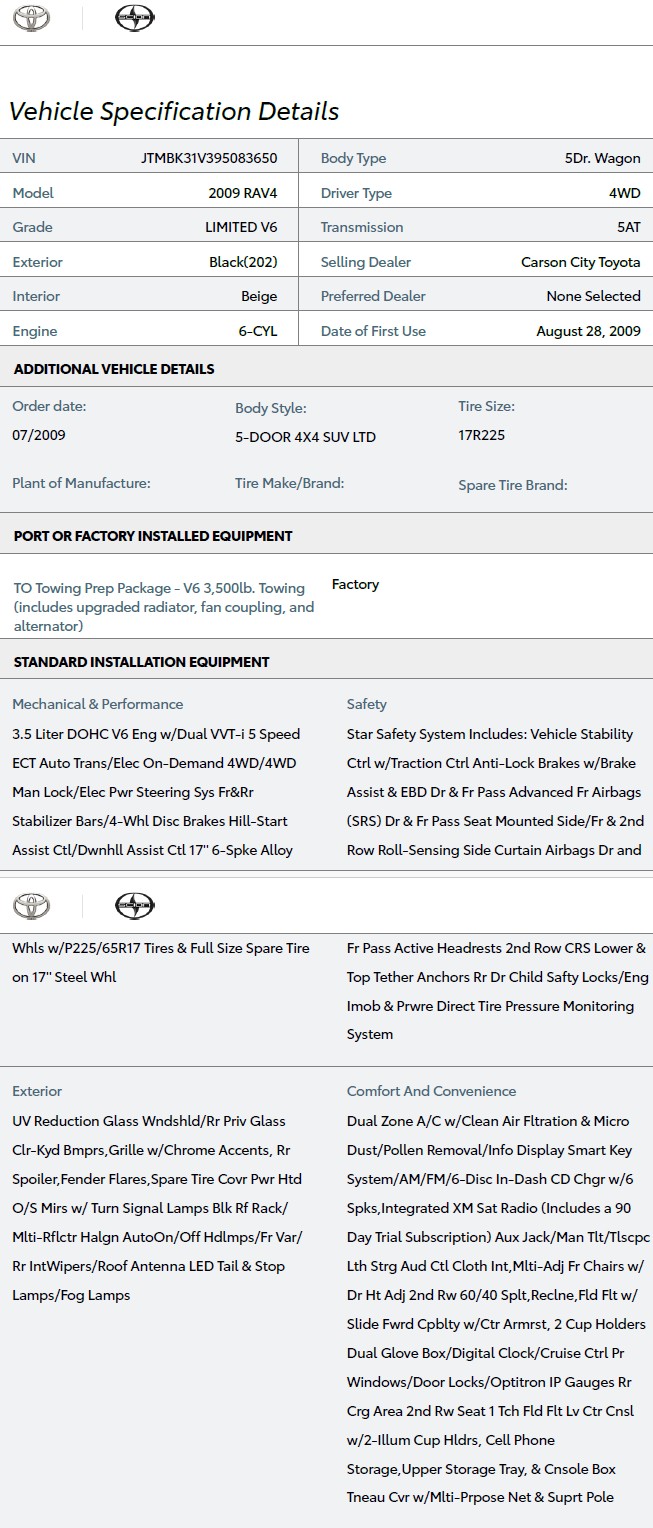This screenshot has height=1528, width=653.
Task: Select the interior value Beige
Action: (x=259, y=296)
